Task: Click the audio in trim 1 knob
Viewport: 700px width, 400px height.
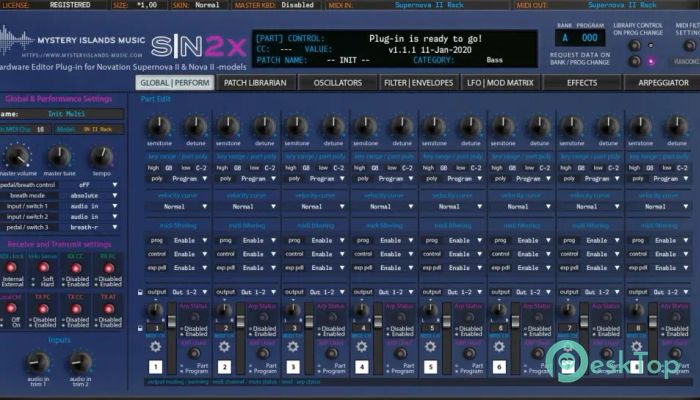Action: click(x=38, y=362)
